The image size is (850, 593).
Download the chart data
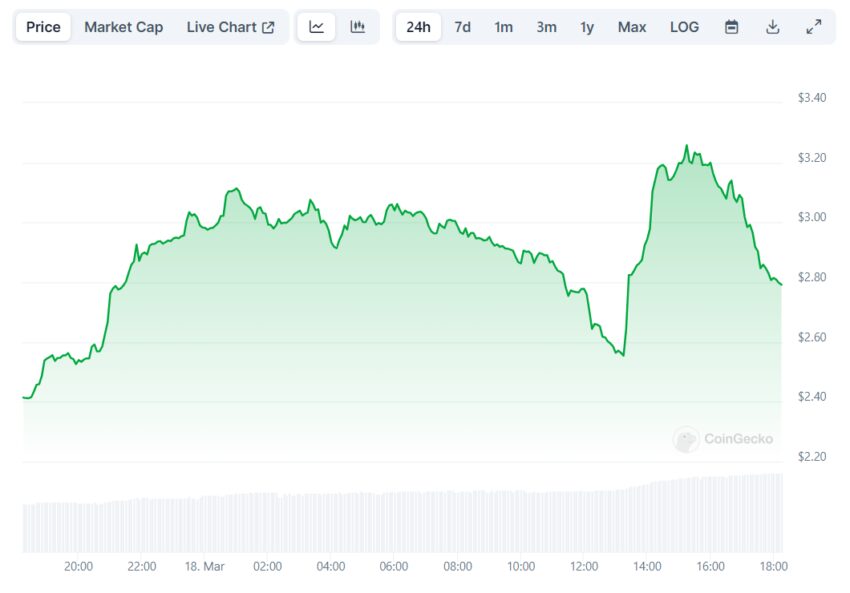(772, 27)
